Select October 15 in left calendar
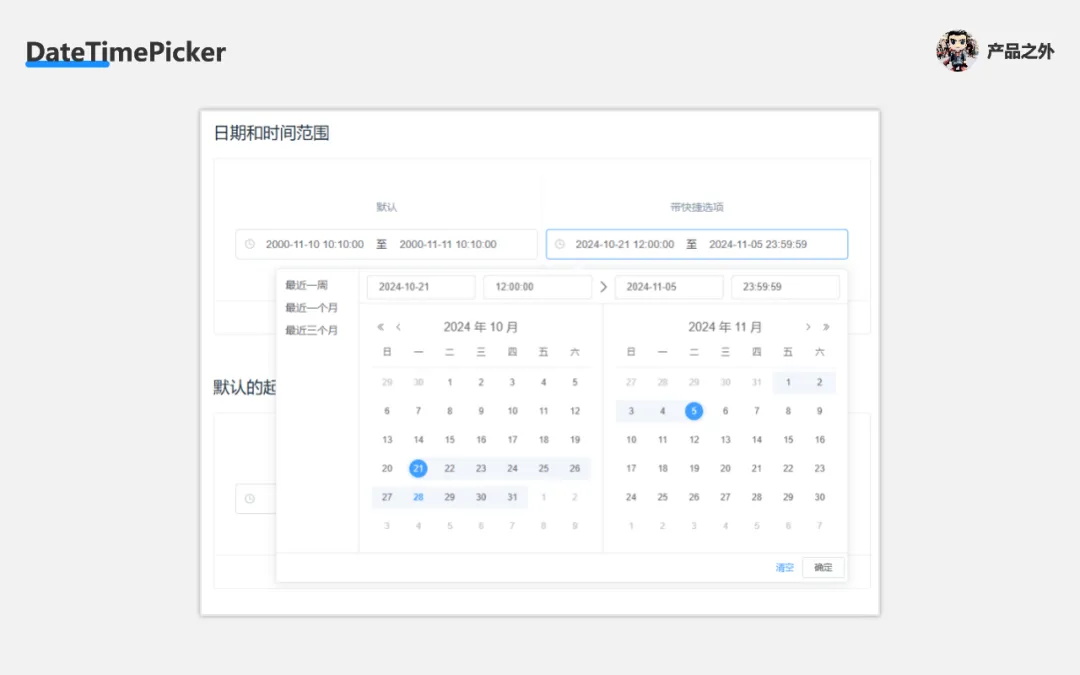Screen dimensions: 1080x675 point(450,439)
